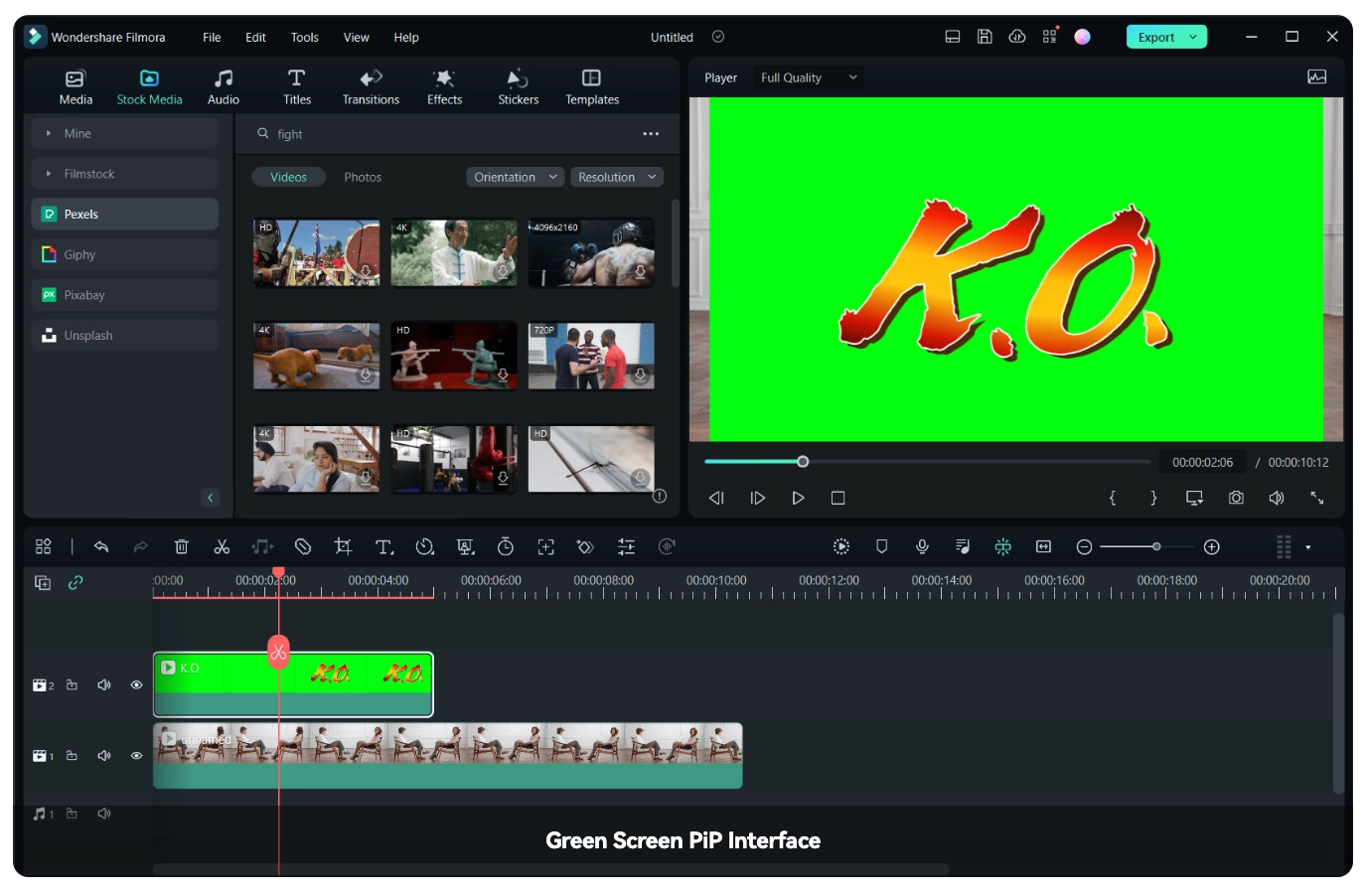Screen dimensions: 1369x896
Task: Download the 4K tai chi video thumbnail
Action: coord(504,271)
